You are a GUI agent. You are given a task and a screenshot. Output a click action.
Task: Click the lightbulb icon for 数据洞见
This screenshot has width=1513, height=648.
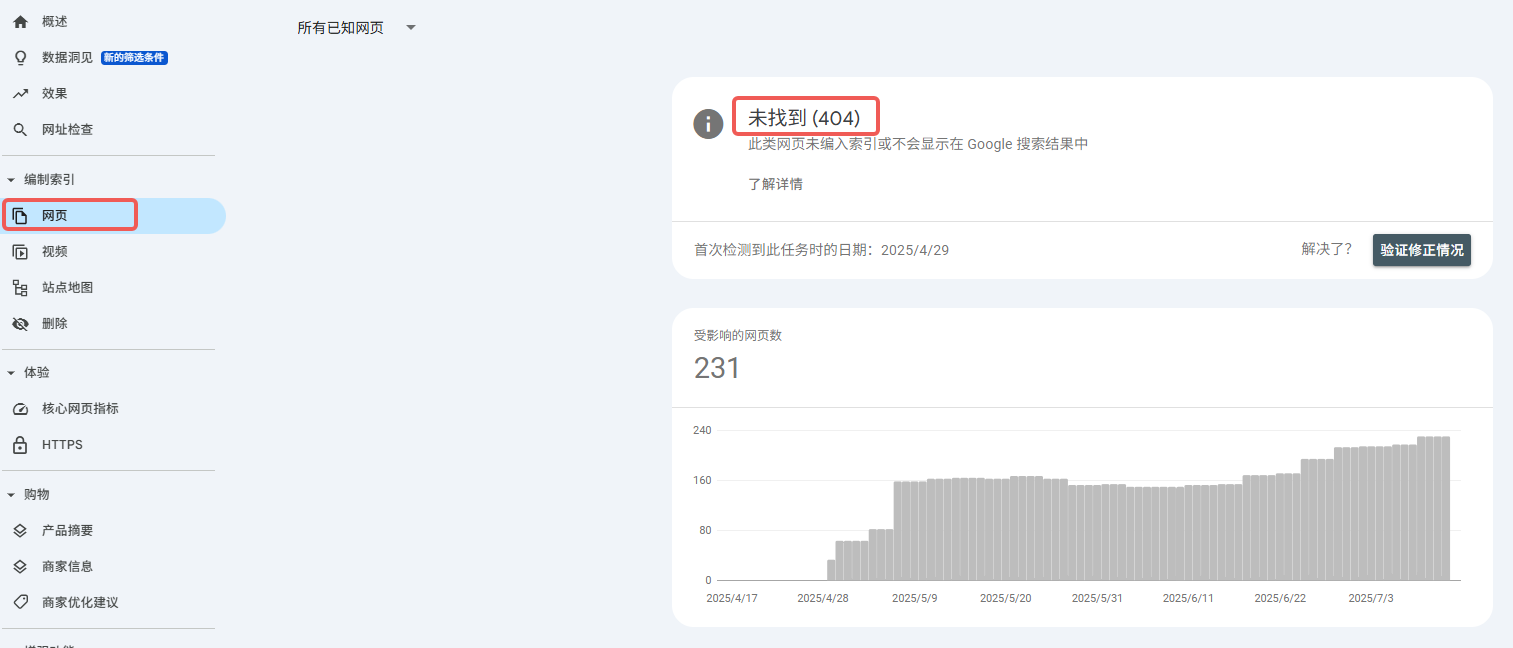20,58
